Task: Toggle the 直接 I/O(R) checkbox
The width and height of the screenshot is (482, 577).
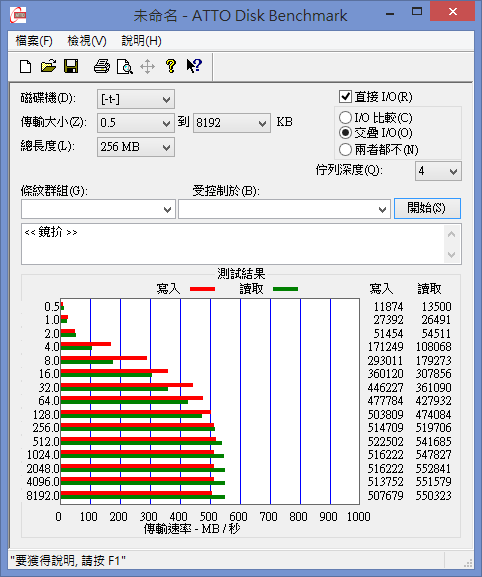Action: [x=345, y=97]
